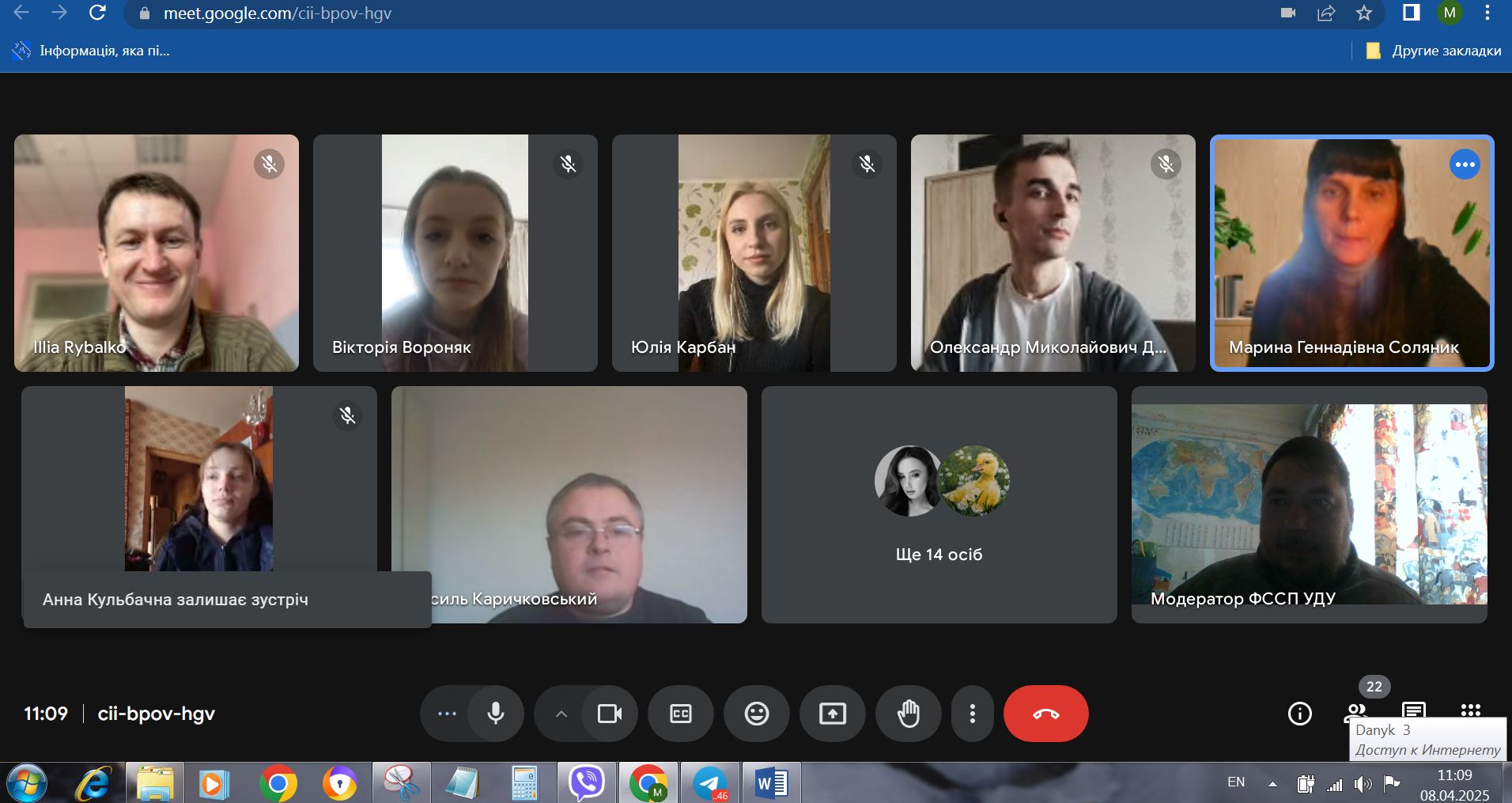Image resolution: width=1512 pixels, height=803 pixels.
Task: Open the emoji reactions panel
Action: [x=757, y=714]
